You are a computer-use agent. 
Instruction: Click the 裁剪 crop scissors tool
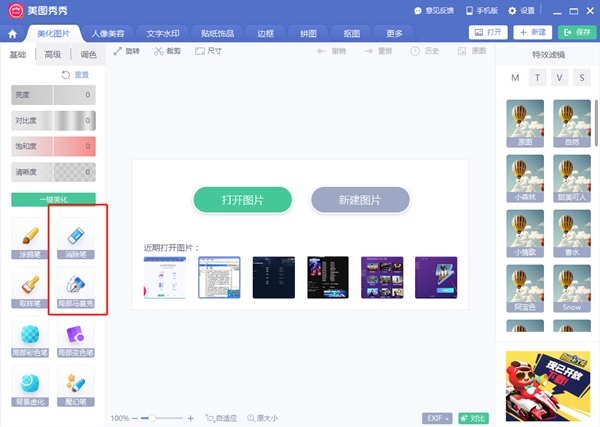[x=167, y=51]
